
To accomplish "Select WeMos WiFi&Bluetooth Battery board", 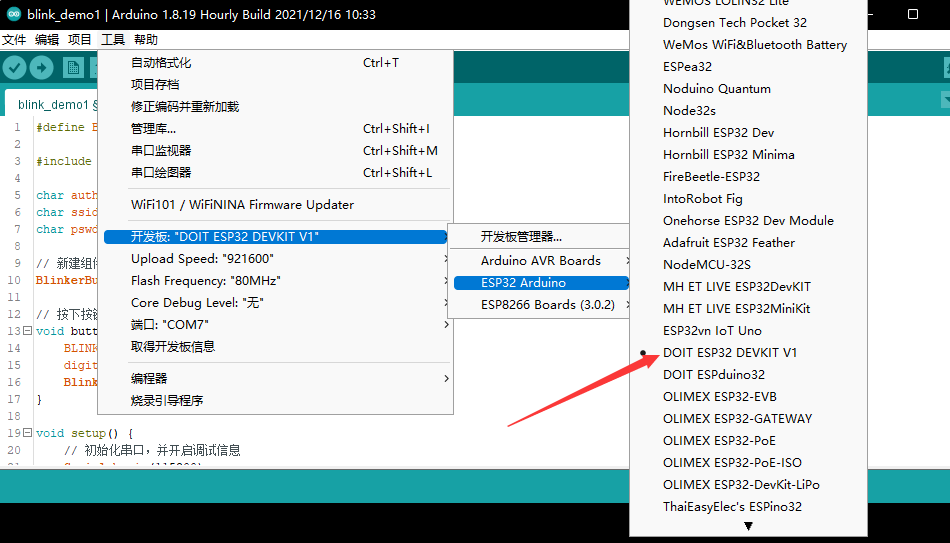I will pyautogui.click(x=748, y=44).
